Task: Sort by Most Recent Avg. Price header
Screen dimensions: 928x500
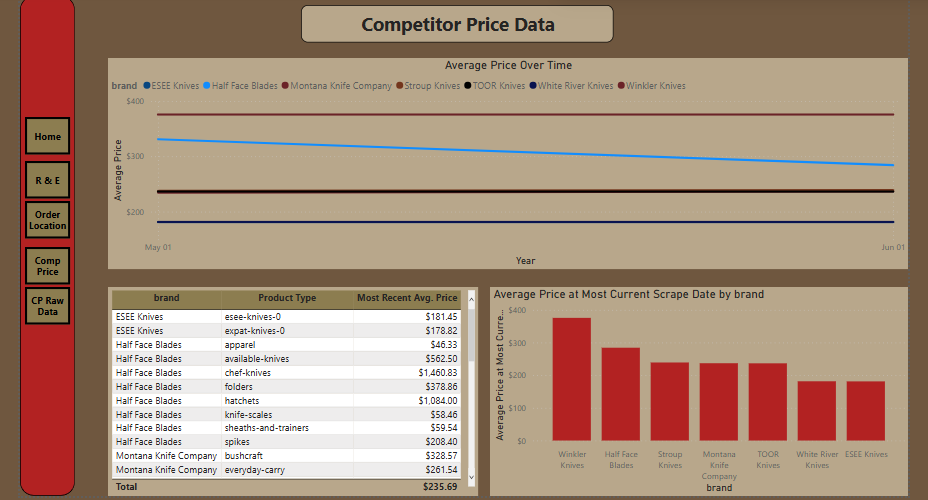Action: click(407, 298)
